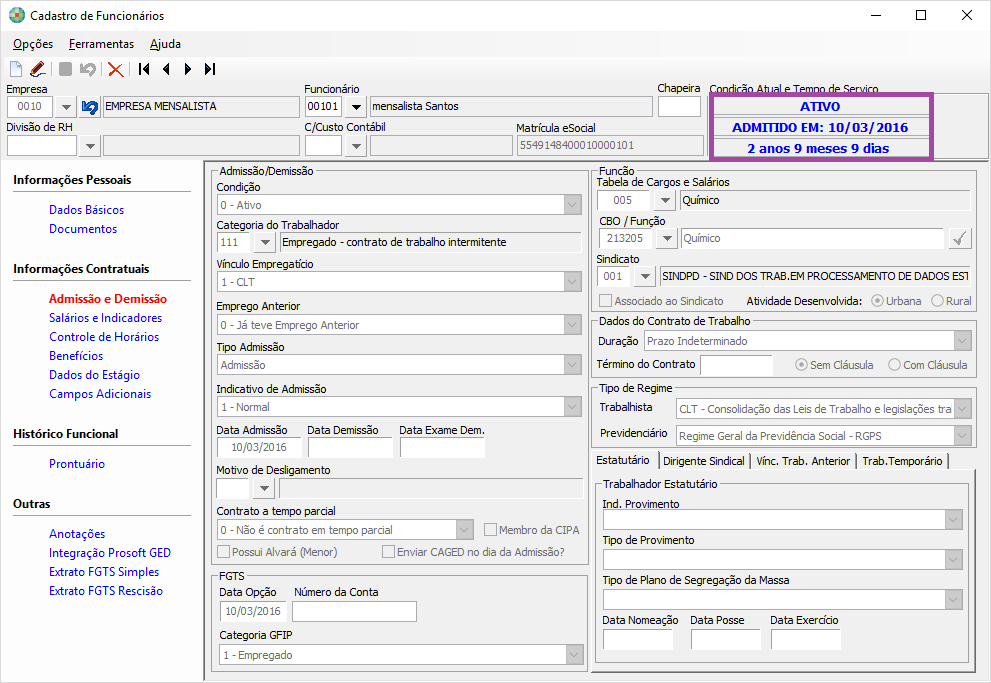Click the checkmark button next to CBO / Função
This screenshot has width=991, height=683.
[959, 238]
